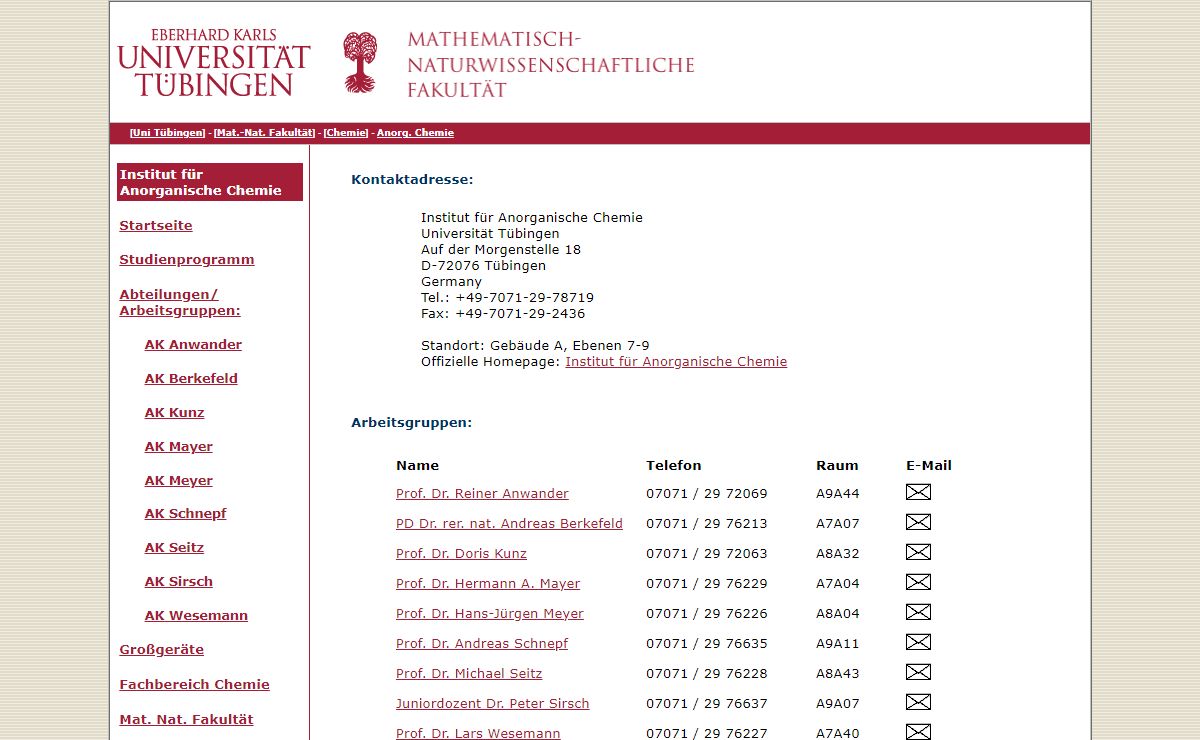Image resolution: width=1200 pixels, height=740 pixels.
Task: Open Prof. Dr. Hermann A. Mayer link
Action: [x=488, y=584]
